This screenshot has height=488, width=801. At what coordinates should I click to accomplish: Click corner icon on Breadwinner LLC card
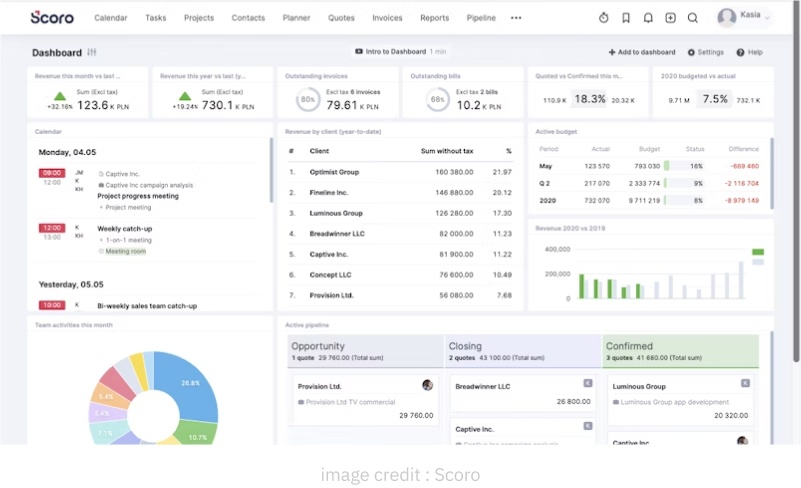588,383
